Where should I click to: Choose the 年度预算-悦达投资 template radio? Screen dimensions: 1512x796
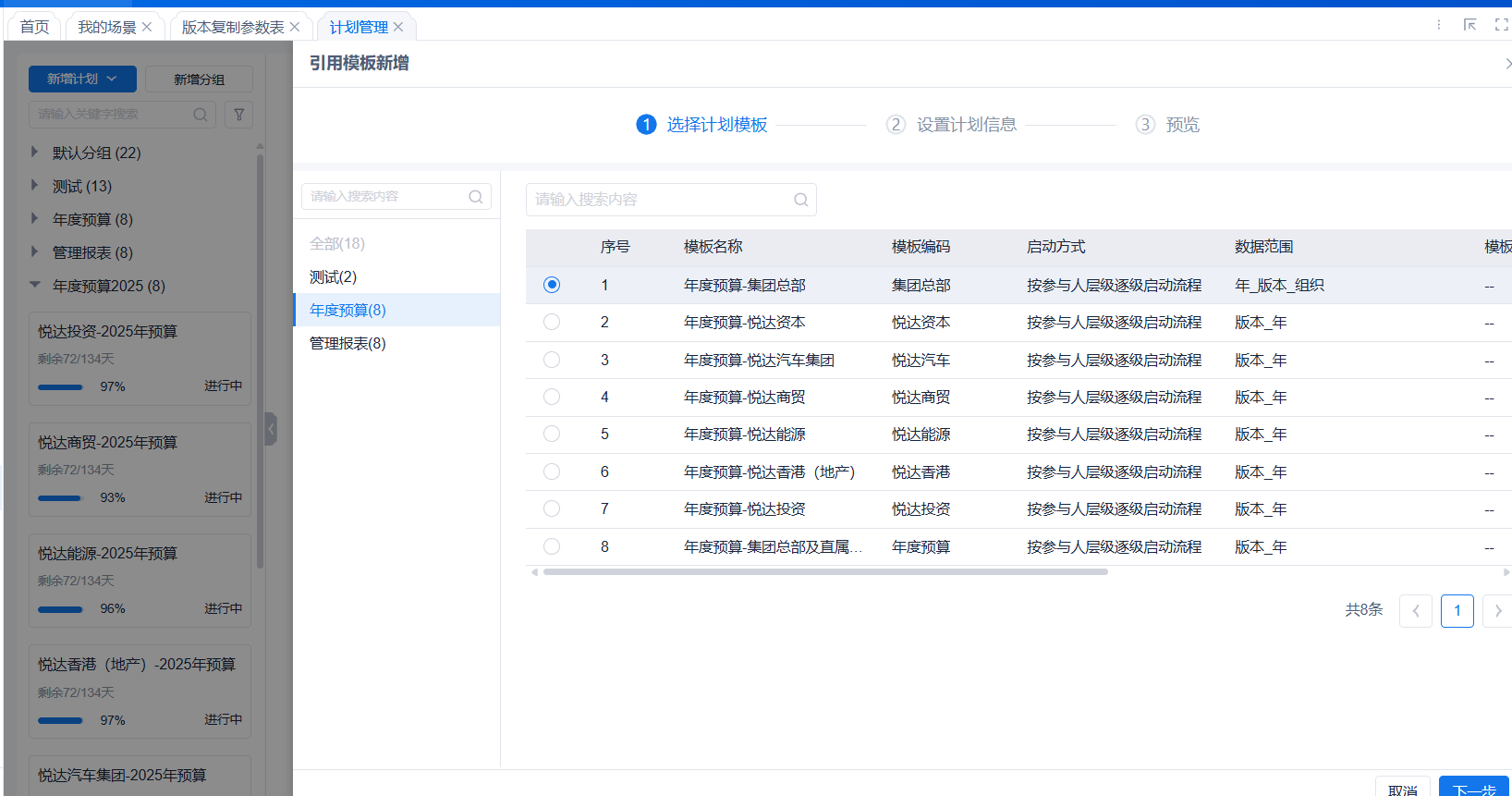(x=552, y=508)
